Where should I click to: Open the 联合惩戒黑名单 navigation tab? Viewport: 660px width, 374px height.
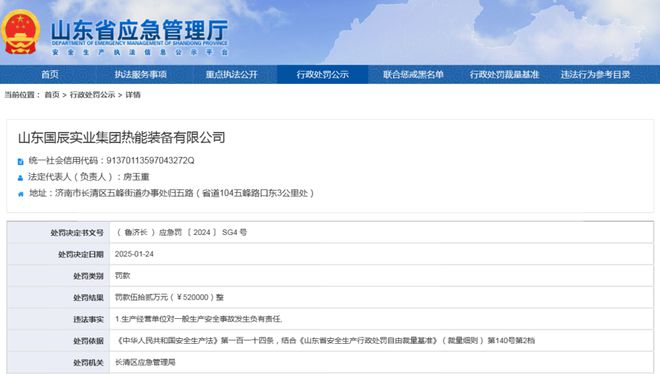[x=413, y=74]
